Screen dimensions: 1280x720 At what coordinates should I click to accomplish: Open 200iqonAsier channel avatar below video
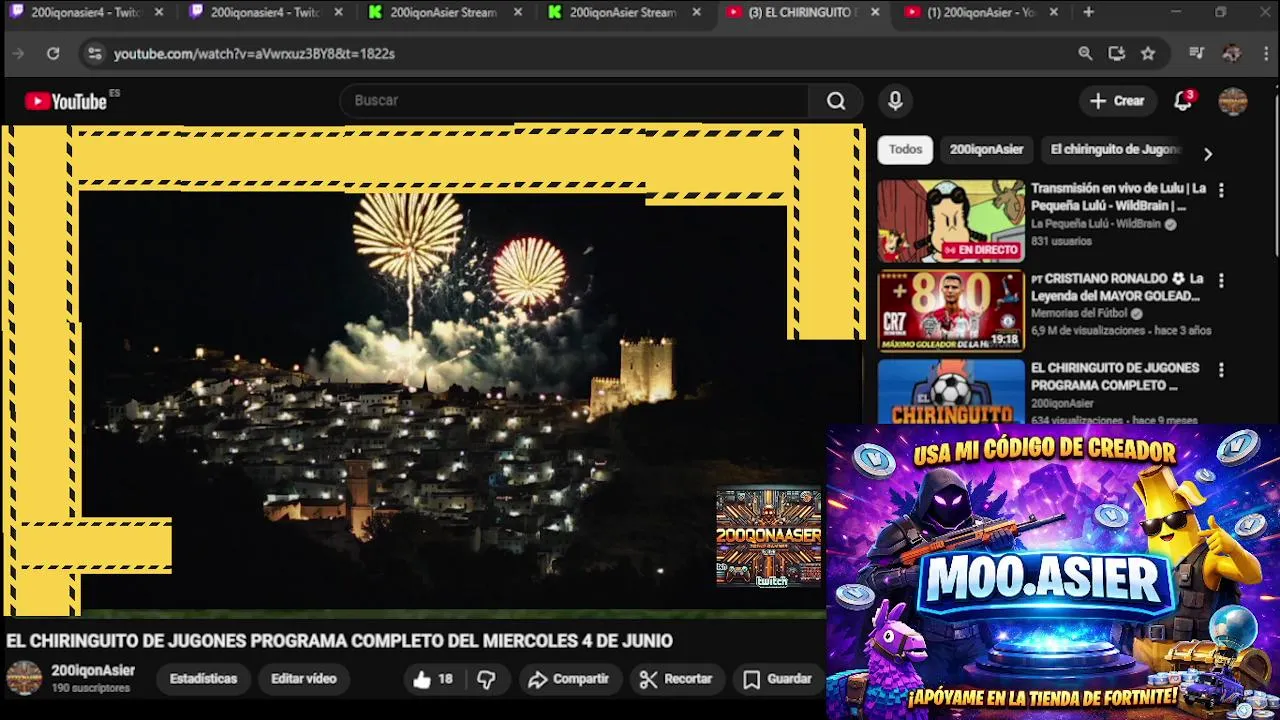24,677
